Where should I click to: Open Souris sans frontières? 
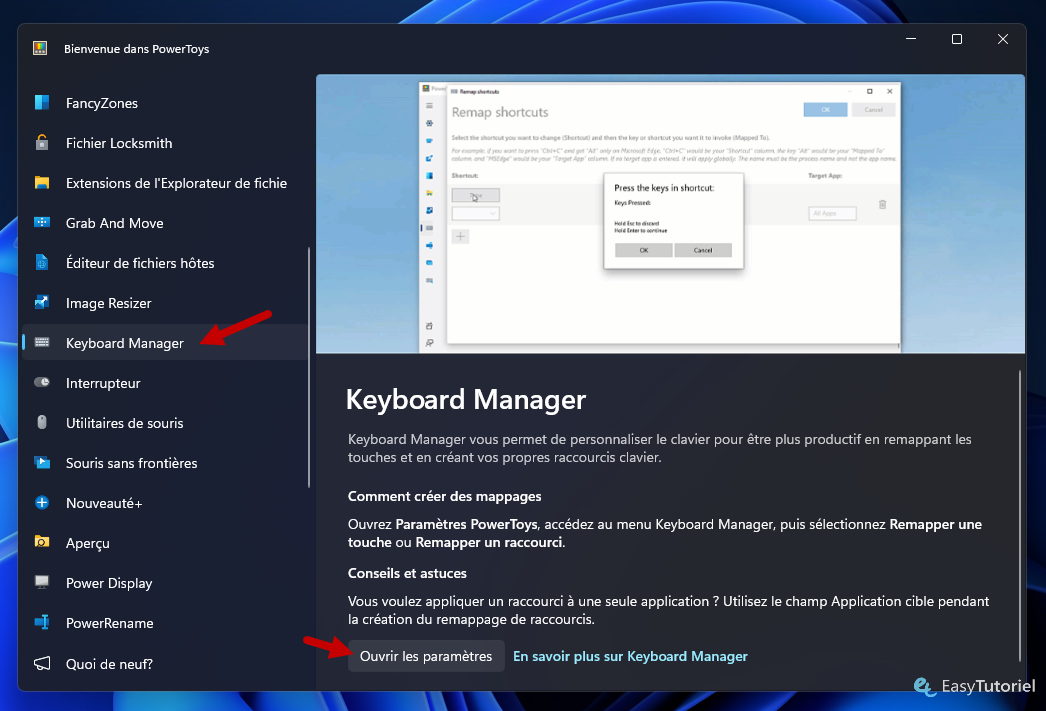pos(165,463)
